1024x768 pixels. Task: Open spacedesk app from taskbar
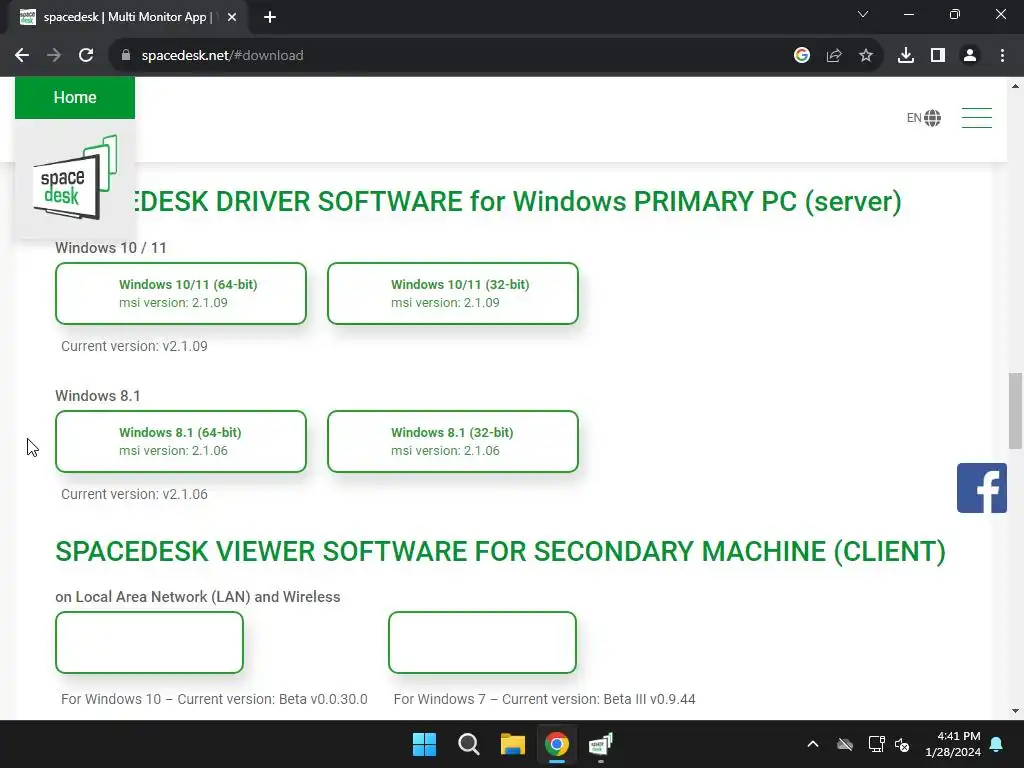600,744
